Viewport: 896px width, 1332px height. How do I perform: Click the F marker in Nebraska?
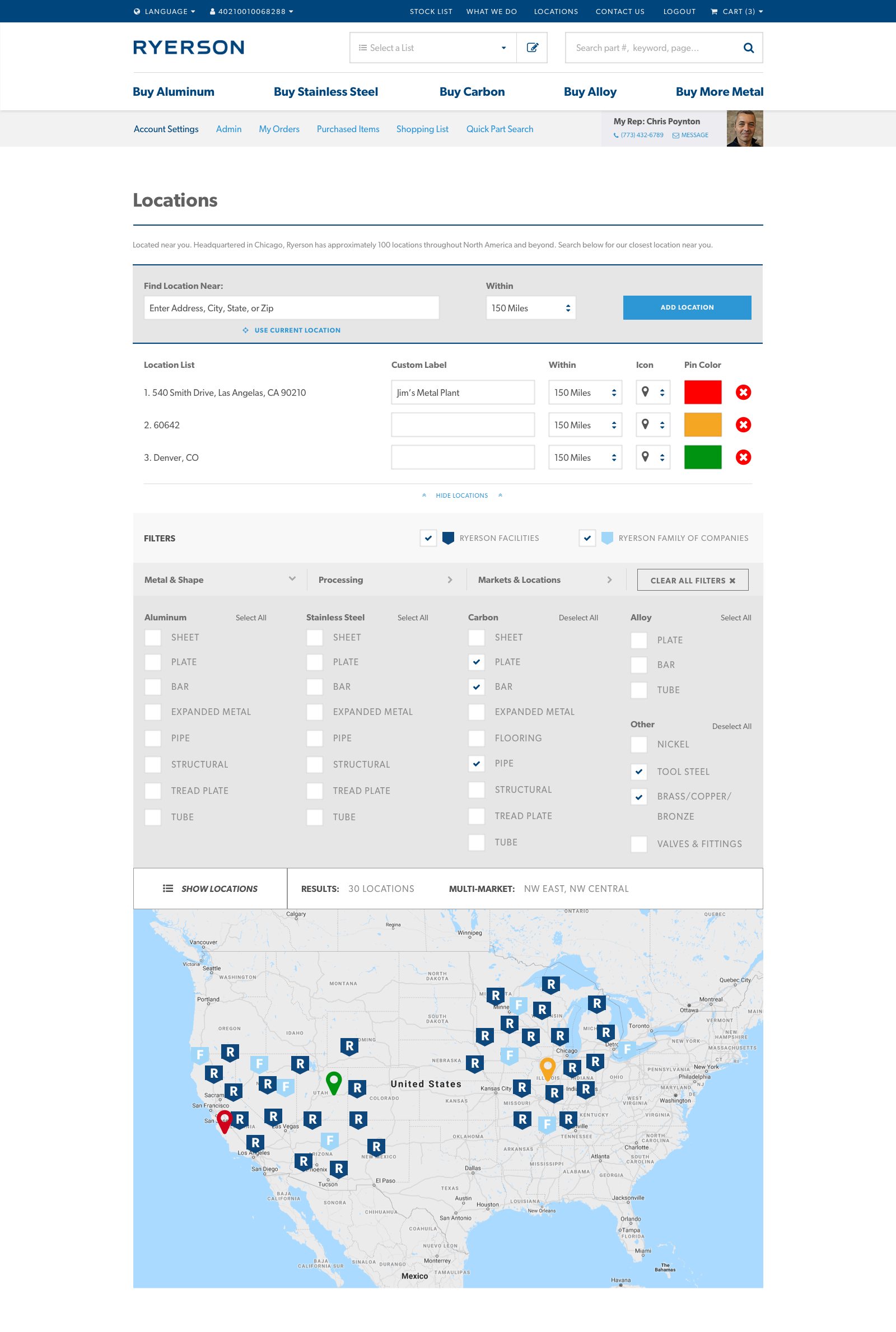509,1055
